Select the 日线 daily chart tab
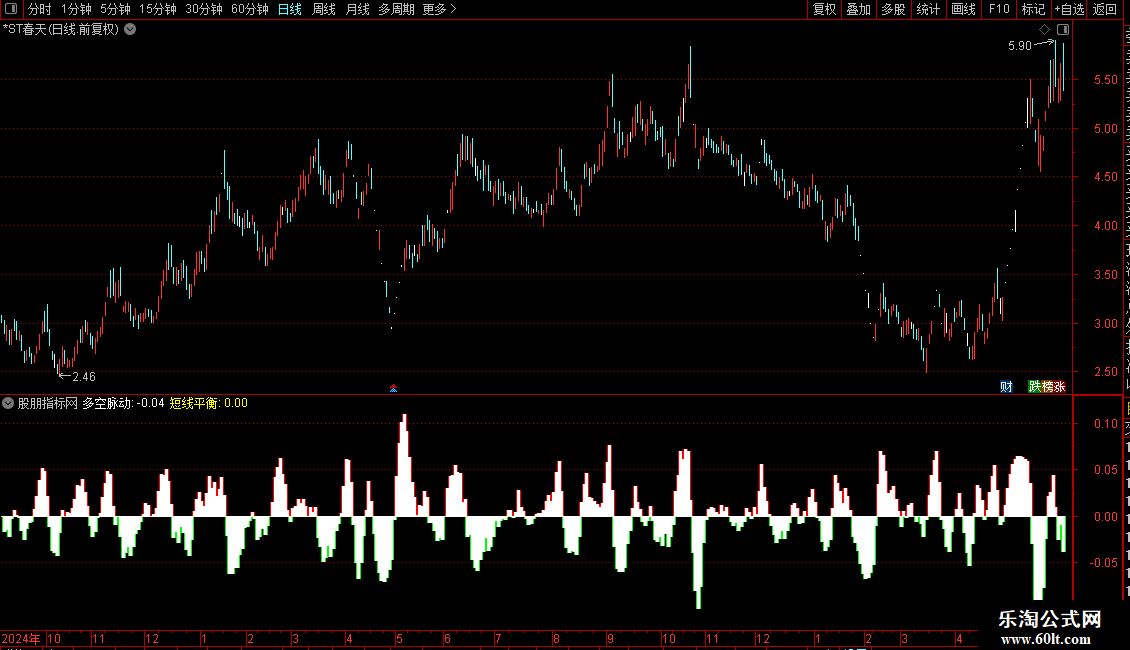 coord(290,9)
